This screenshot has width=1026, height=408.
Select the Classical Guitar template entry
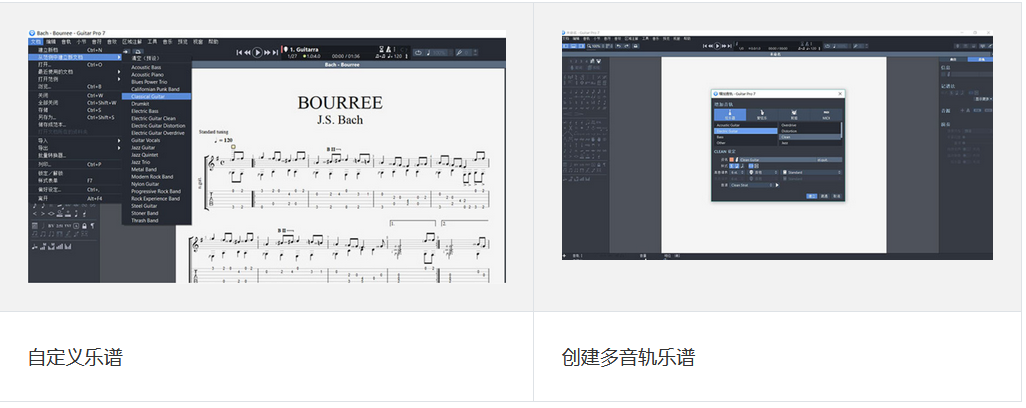(156, 96)
